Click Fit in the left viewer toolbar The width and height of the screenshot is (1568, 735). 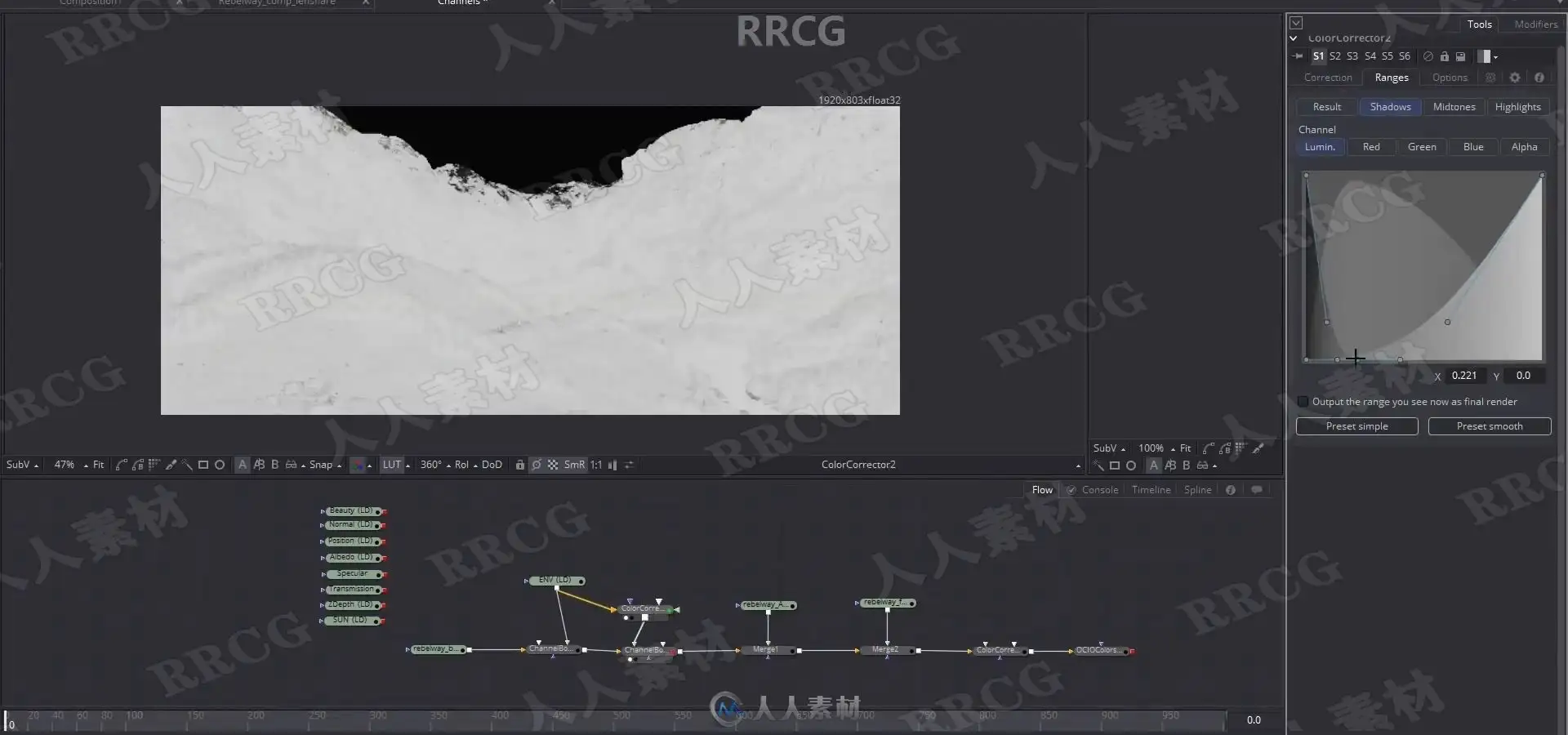(x=98, y=465)
